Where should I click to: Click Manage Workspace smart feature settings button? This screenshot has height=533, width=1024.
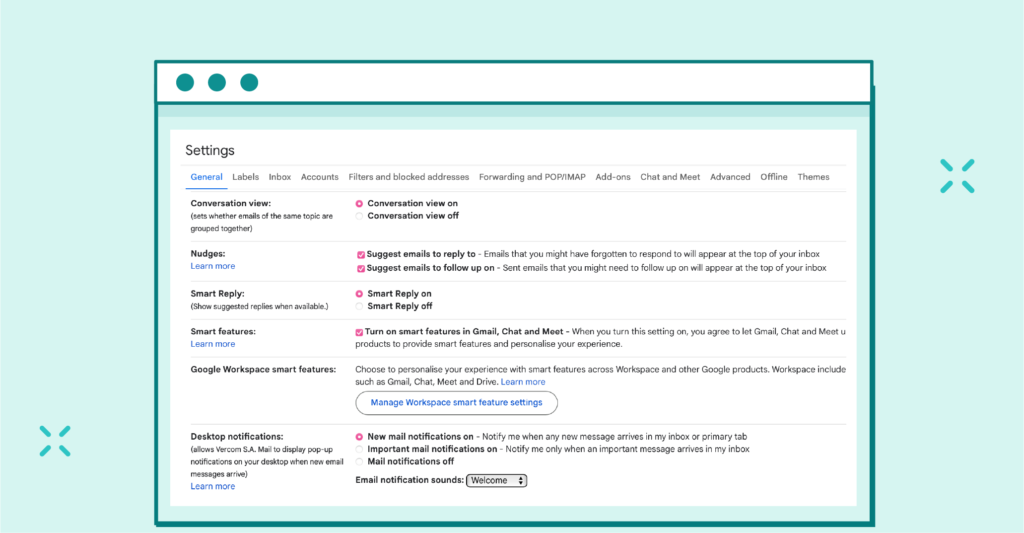[x=456, y=403]
